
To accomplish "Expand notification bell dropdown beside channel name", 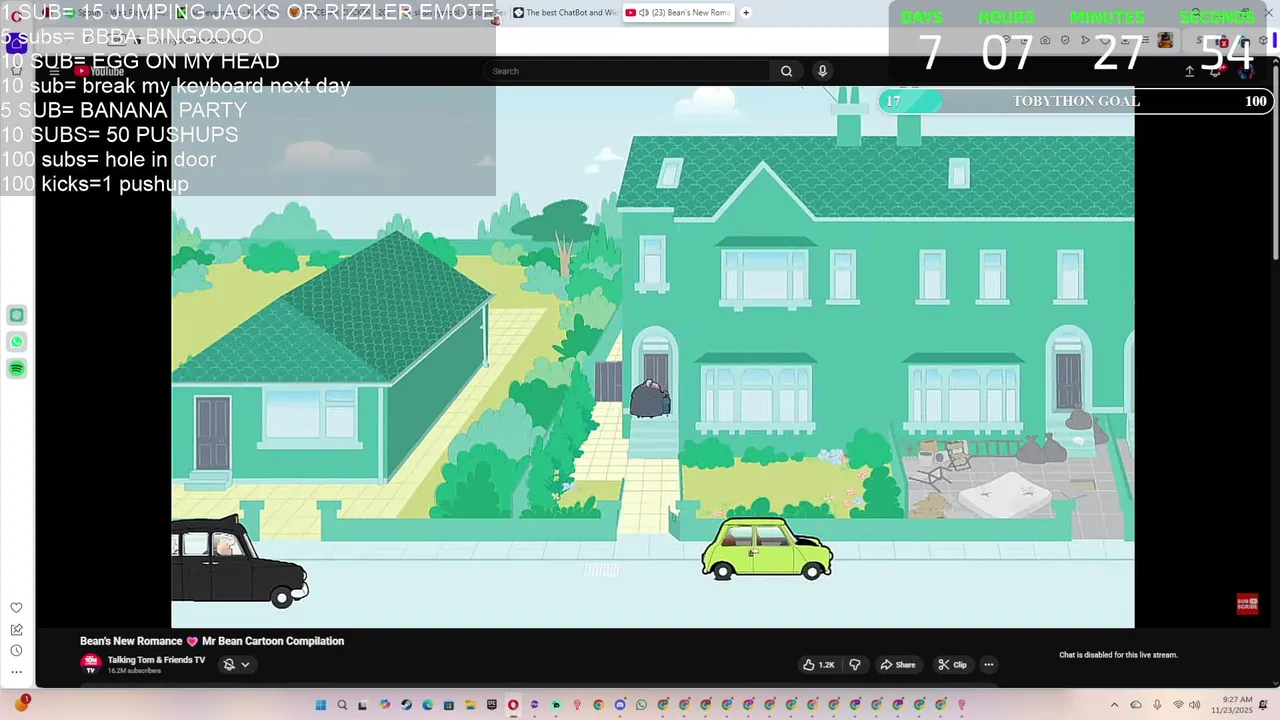I will pyautogui.click(x=236, y=664).
